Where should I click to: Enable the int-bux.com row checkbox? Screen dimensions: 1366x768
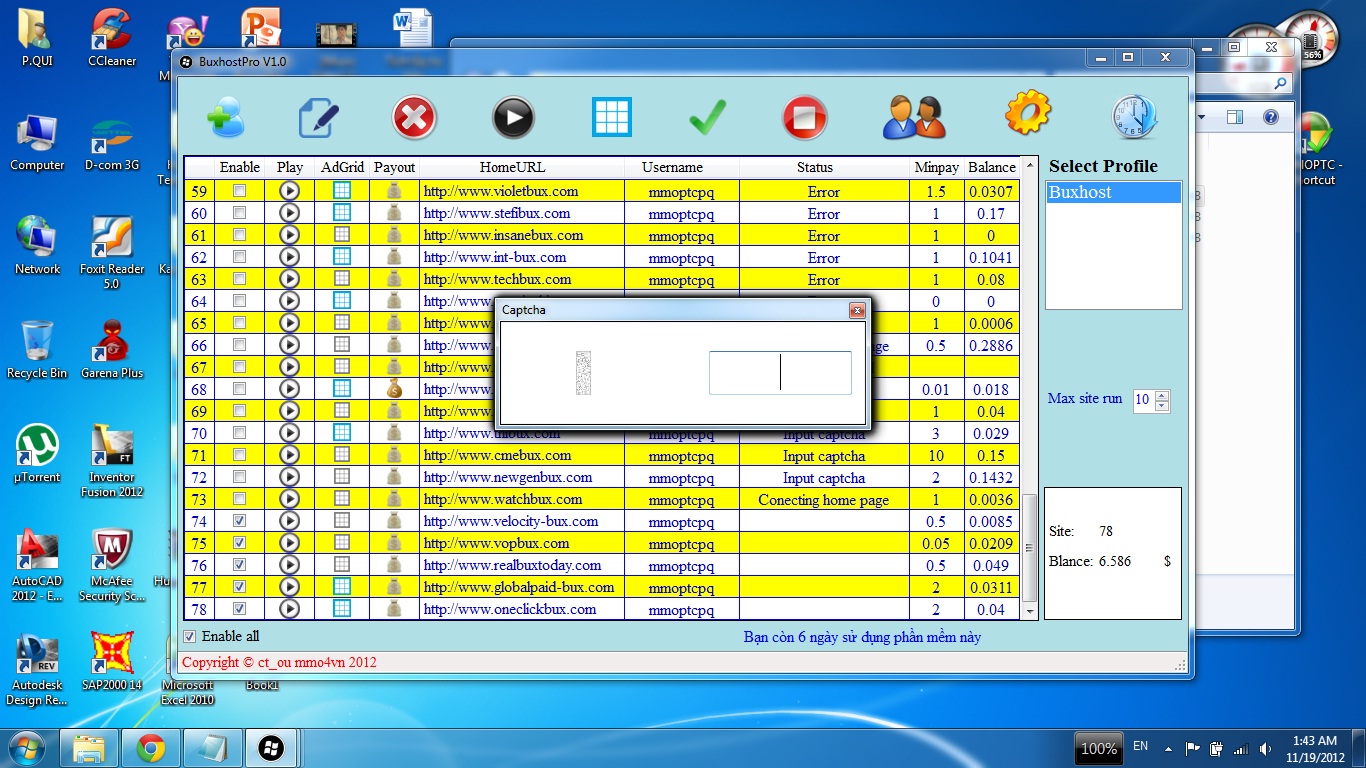click(x=239, y=257)
